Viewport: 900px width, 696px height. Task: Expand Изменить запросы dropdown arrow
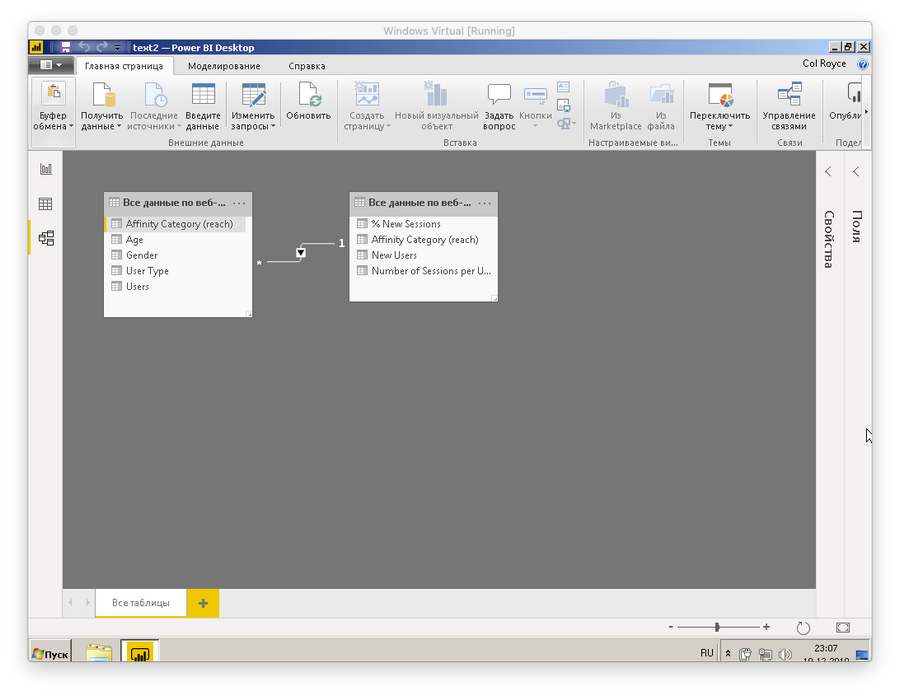point(272,127)
